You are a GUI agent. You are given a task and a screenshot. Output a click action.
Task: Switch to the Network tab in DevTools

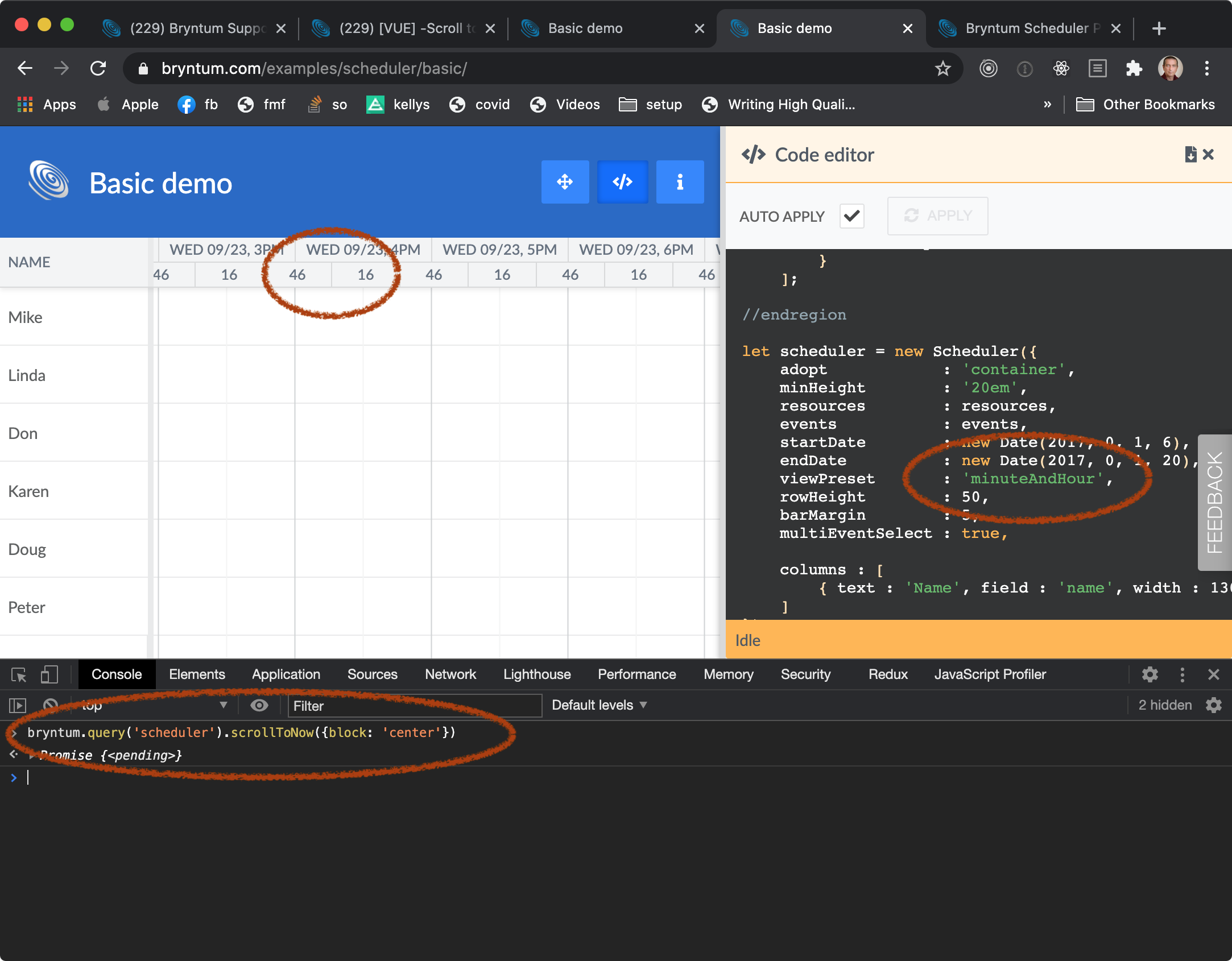tap(450, 674)
